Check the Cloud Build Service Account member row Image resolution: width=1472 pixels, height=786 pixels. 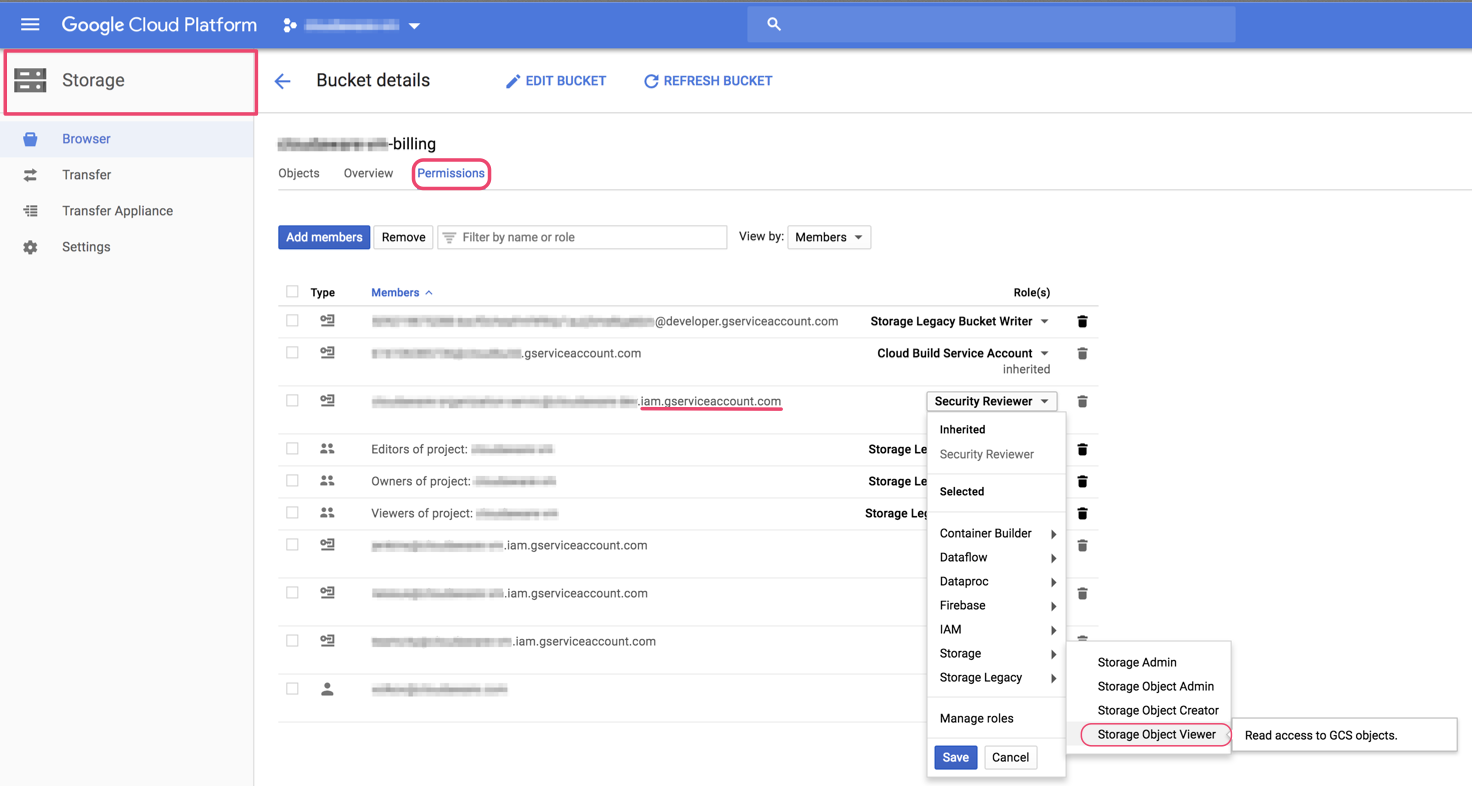tap(292, 353)
